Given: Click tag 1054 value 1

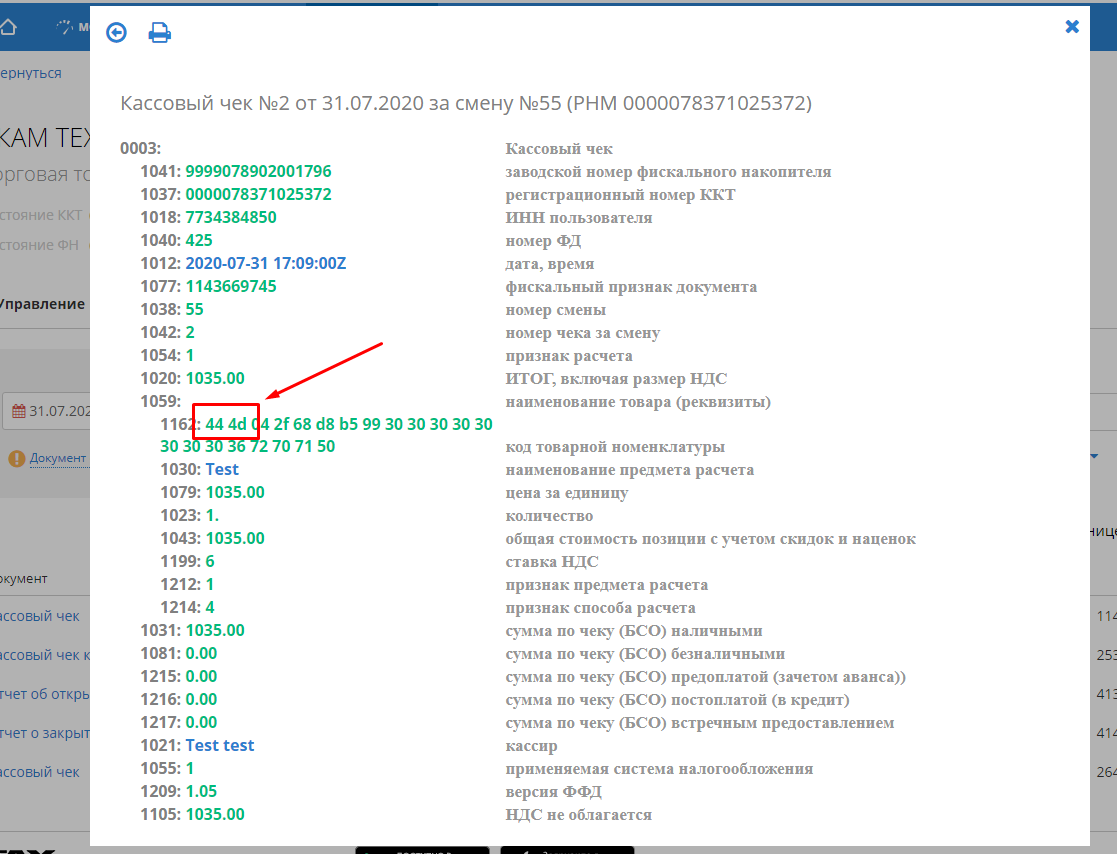Looking at the screenshot, I should point(189,355).
